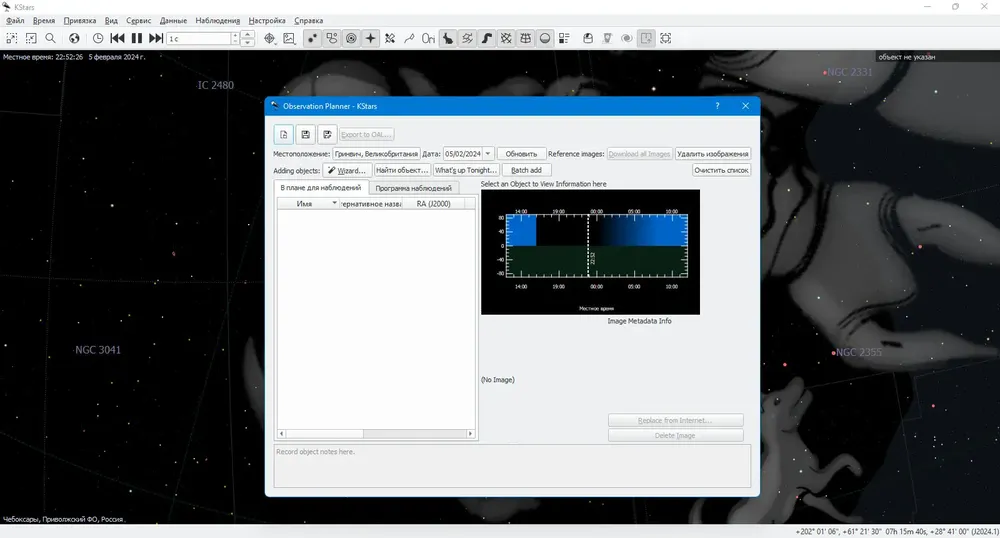Click the zoom in toolbar icon
Viewport: 1000px width, 538px height.
click(11, 38)
